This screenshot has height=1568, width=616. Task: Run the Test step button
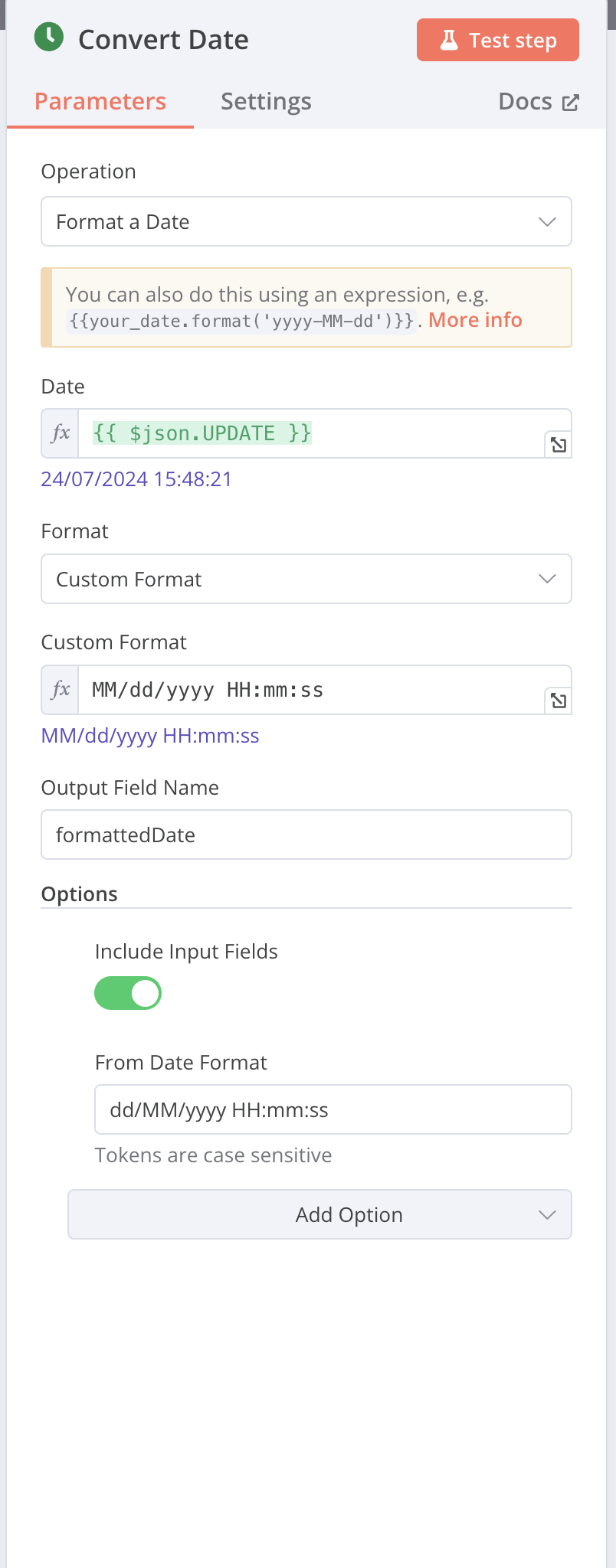498,40
